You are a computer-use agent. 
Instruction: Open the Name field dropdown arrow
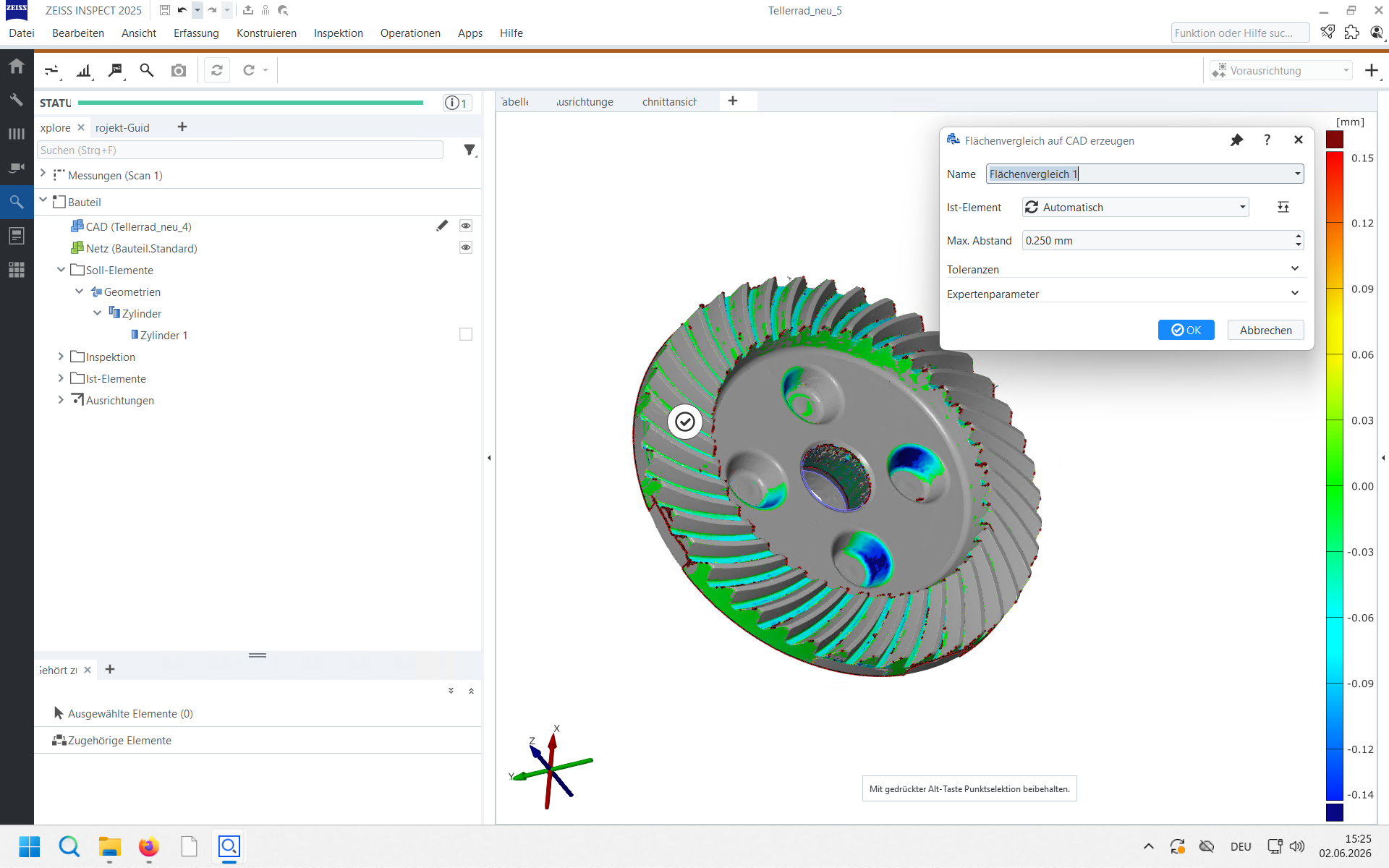pyautogui.click(x=1298, y=174)
